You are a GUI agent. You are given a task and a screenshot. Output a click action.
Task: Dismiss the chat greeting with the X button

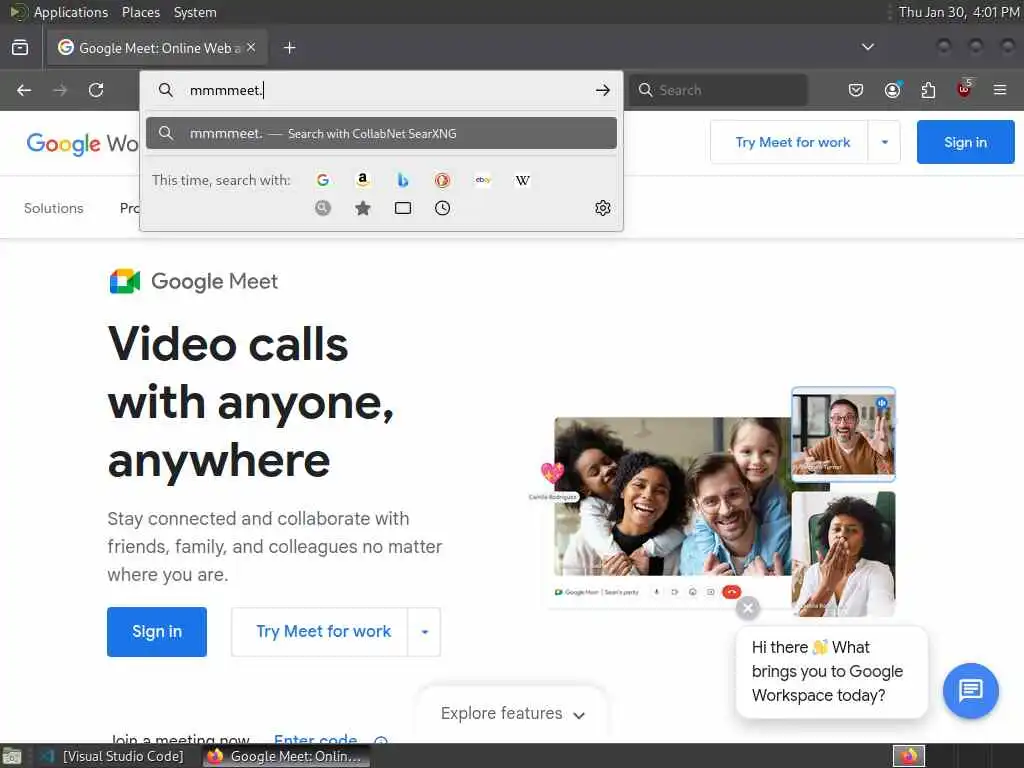(x=748, y=608)
